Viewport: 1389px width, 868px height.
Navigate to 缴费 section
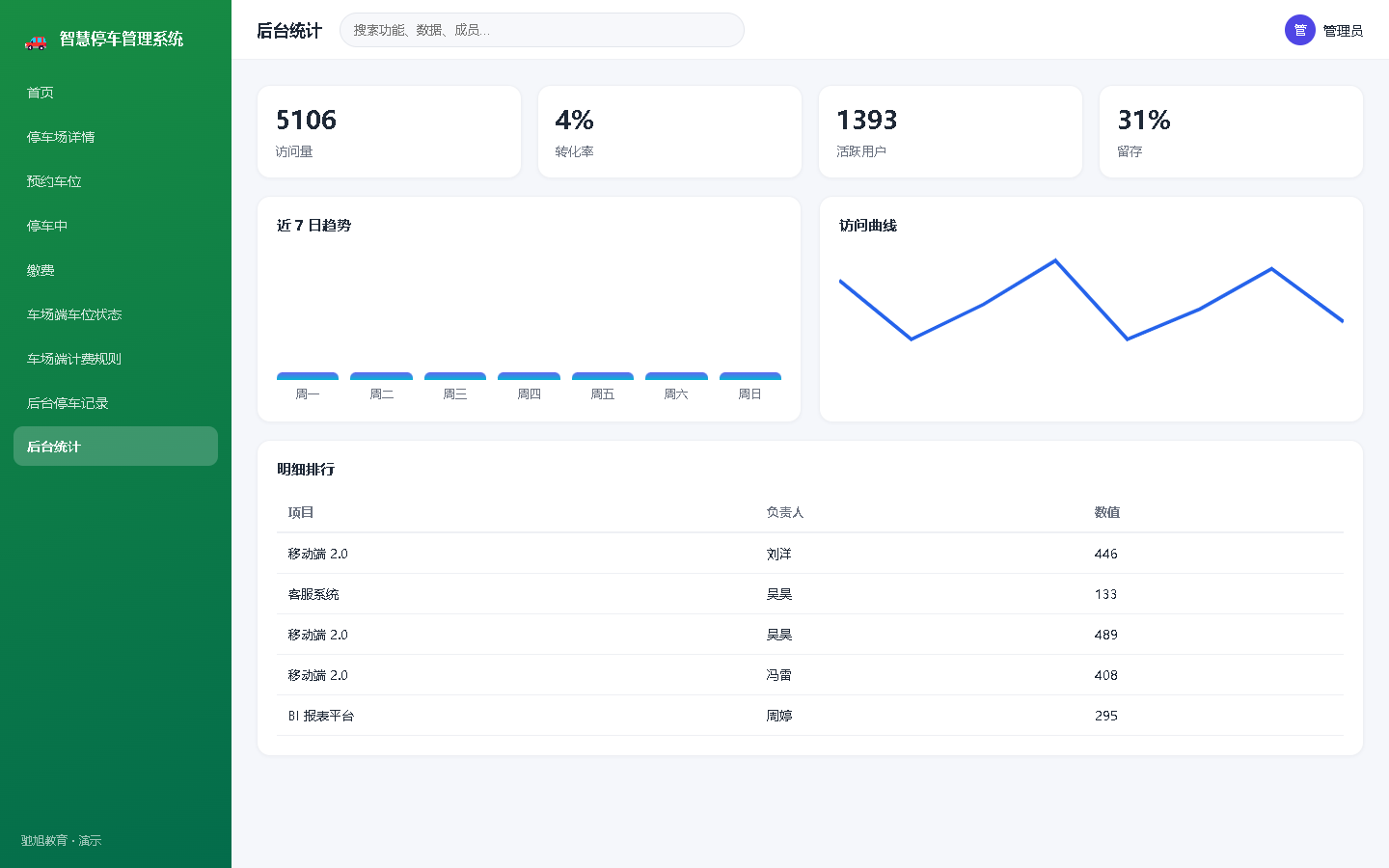click(x=116, y=270)
